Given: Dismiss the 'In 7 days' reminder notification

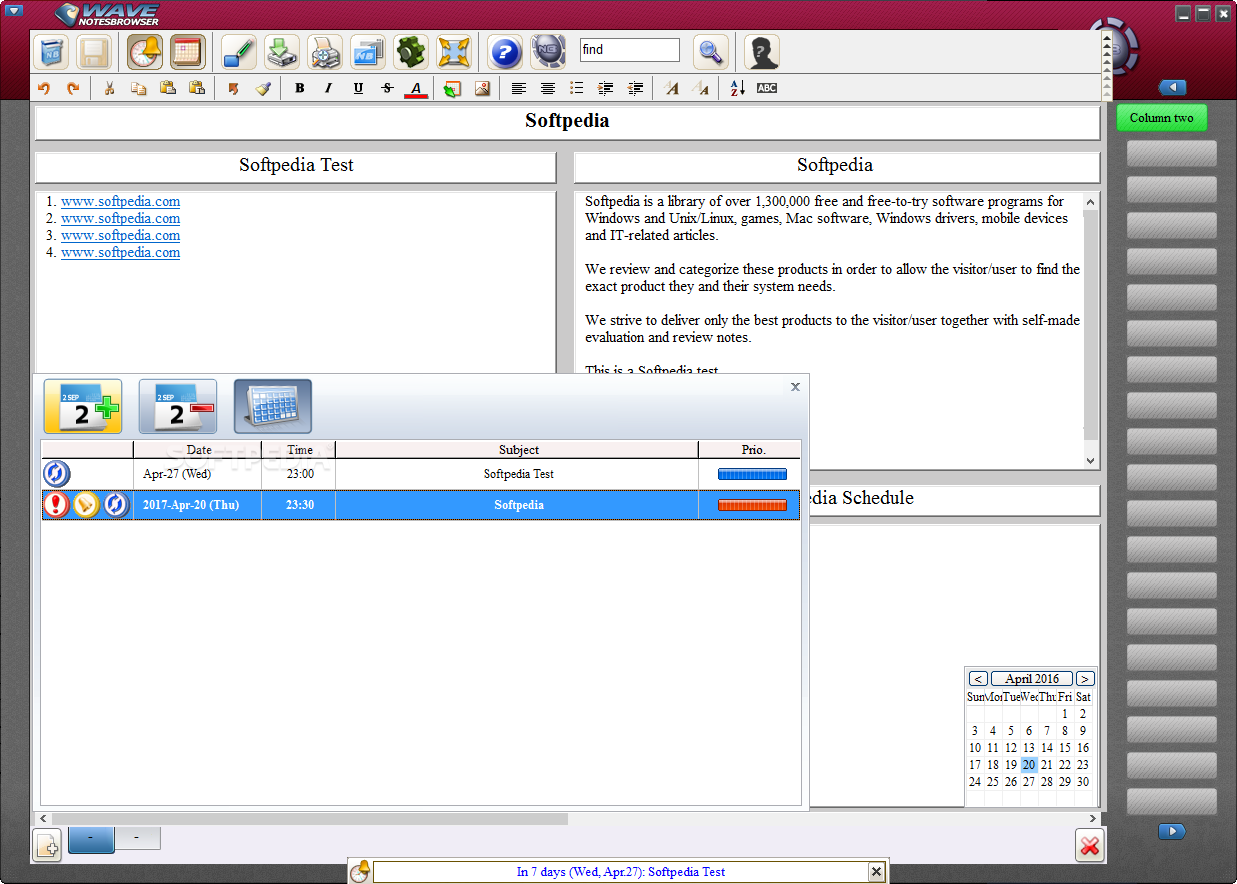Looking at the screenshot, I should pyautogui.click(x=876, y=872).
